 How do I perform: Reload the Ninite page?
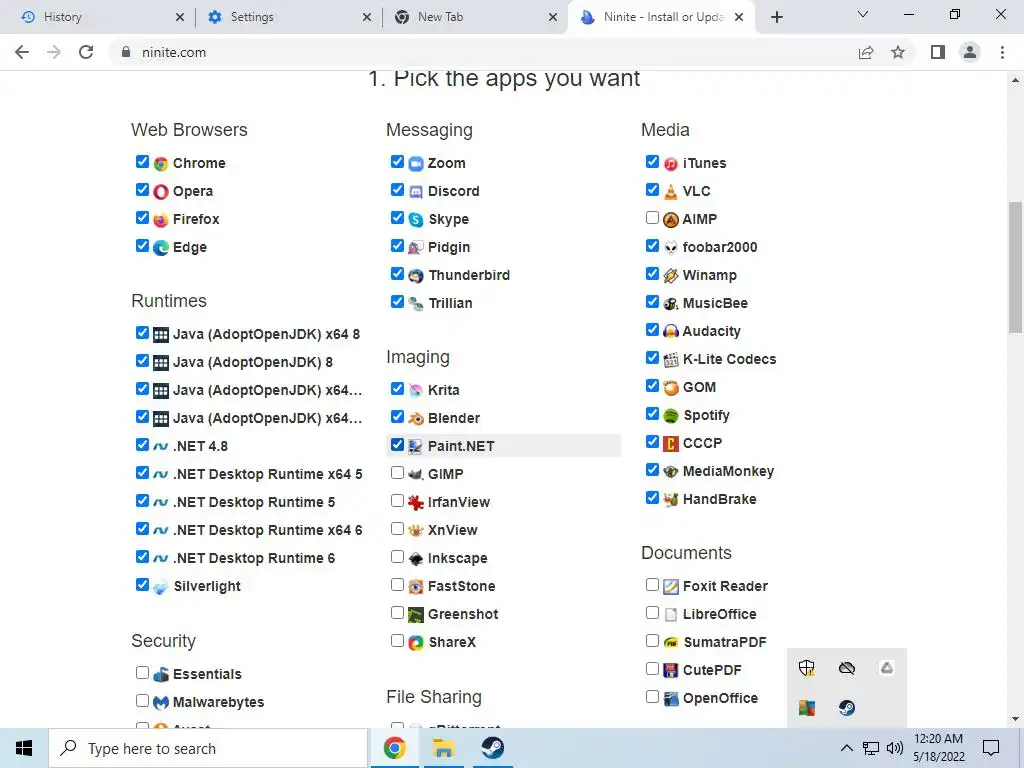(x=86, y=52)
